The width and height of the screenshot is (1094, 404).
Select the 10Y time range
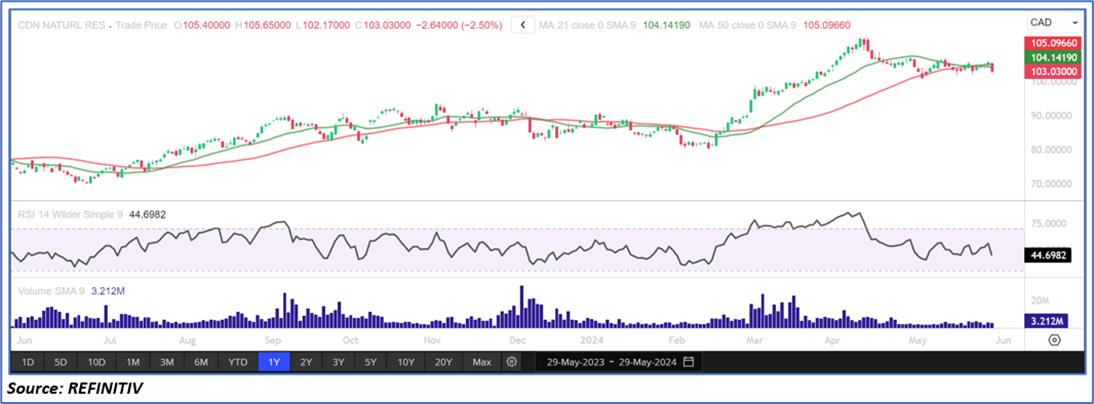pyautogui.click(x=405, y=362)
